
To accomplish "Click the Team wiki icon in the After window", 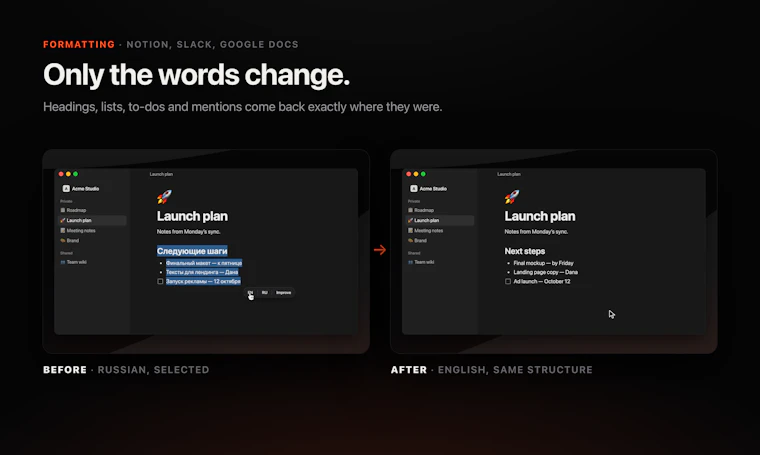I will 410,262.
